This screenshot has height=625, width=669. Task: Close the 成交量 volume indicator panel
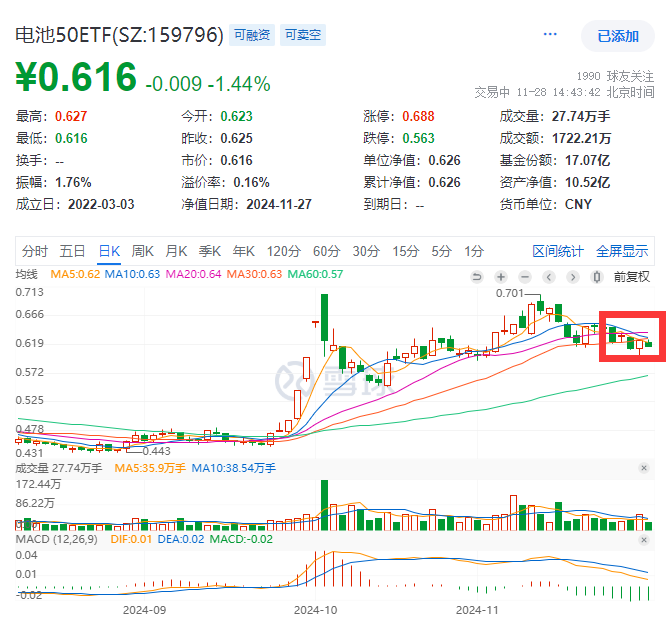pyautogui.click(x=644, y=468)
